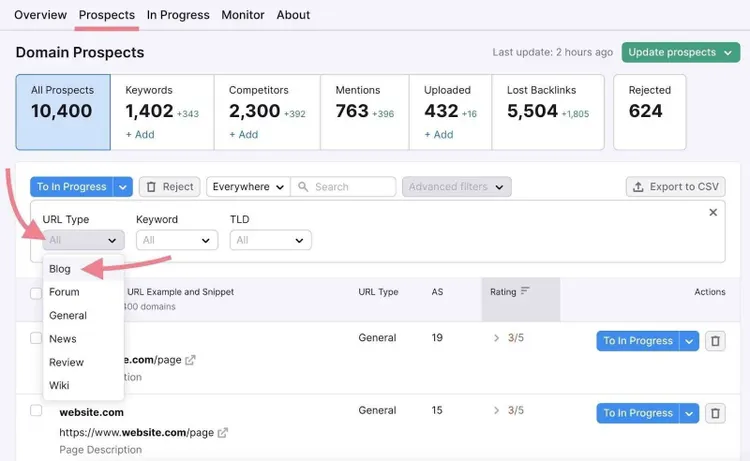
Task: Choose Blog from the URL Type list
Action: pos(60,269)
